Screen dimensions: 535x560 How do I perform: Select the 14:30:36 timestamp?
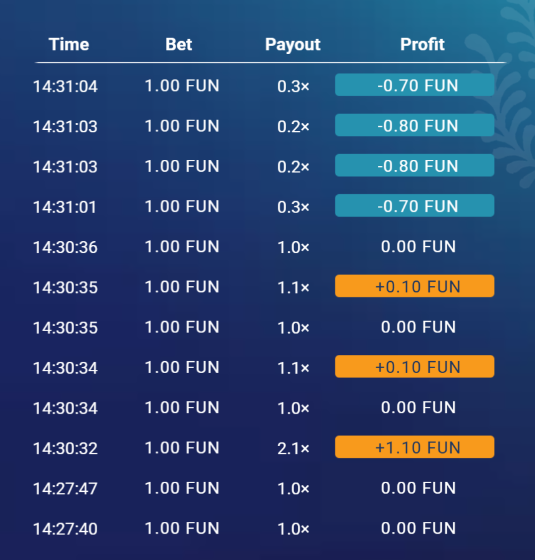tap(65, 248)
